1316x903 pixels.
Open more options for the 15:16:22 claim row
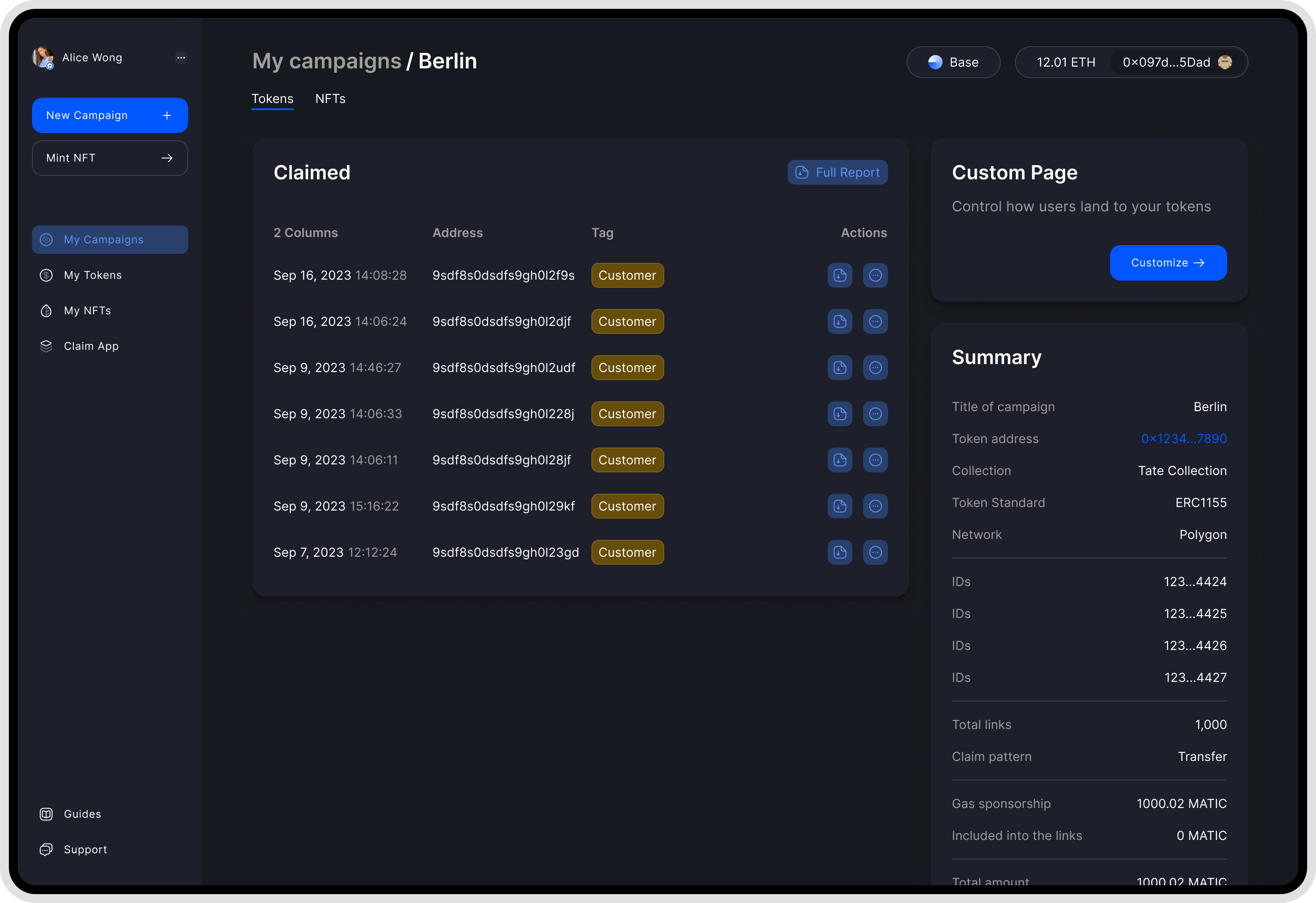(876, 506)
